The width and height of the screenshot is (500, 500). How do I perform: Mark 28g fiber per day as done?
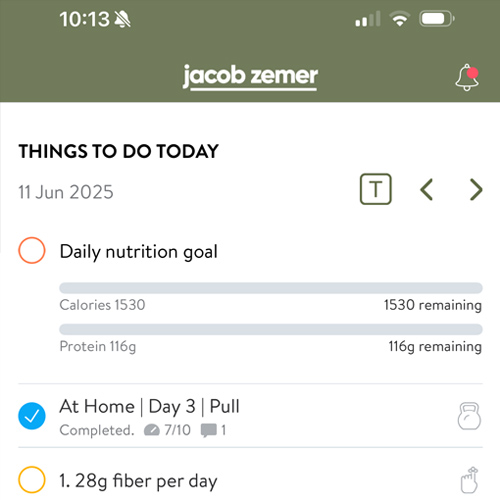tap(32, 480)
